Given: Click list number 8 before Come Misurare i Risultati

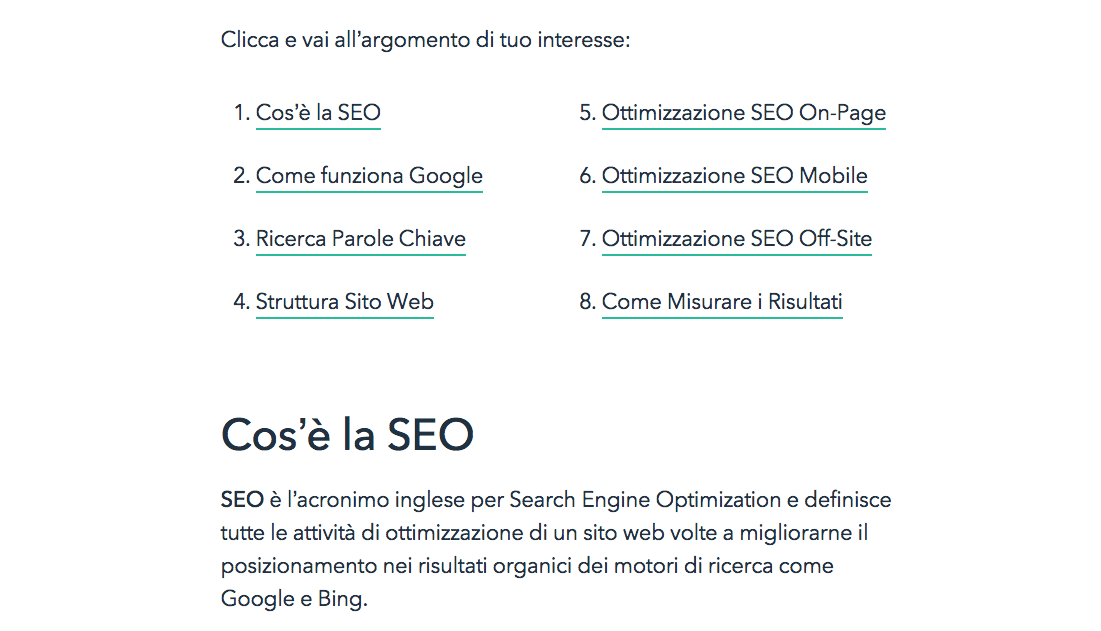Looking at the screenshot, I should (x=587, y=302).
